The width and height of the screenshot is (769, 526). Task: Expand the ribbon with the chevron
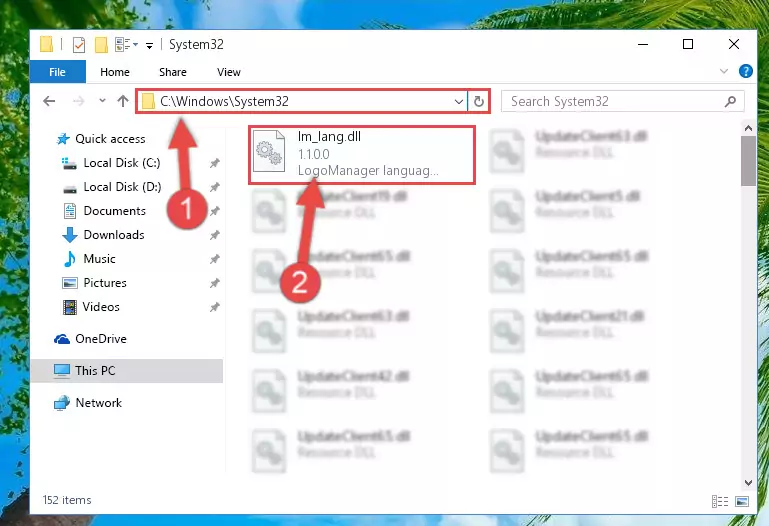pyautogui.click(x=723, y=72)
